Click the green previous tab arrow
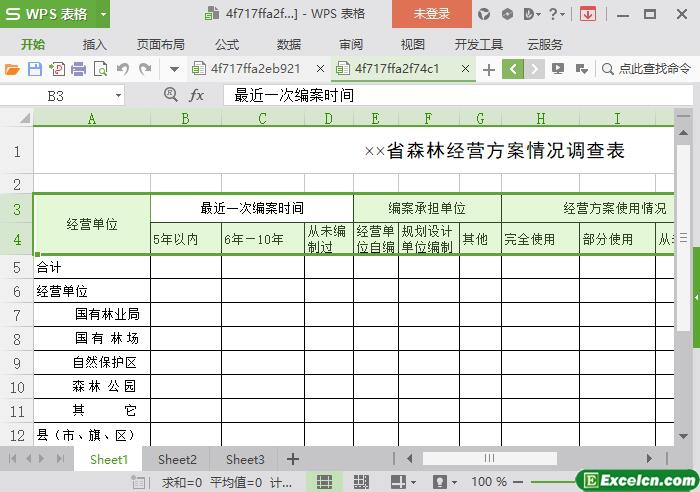 coord(513,69)
